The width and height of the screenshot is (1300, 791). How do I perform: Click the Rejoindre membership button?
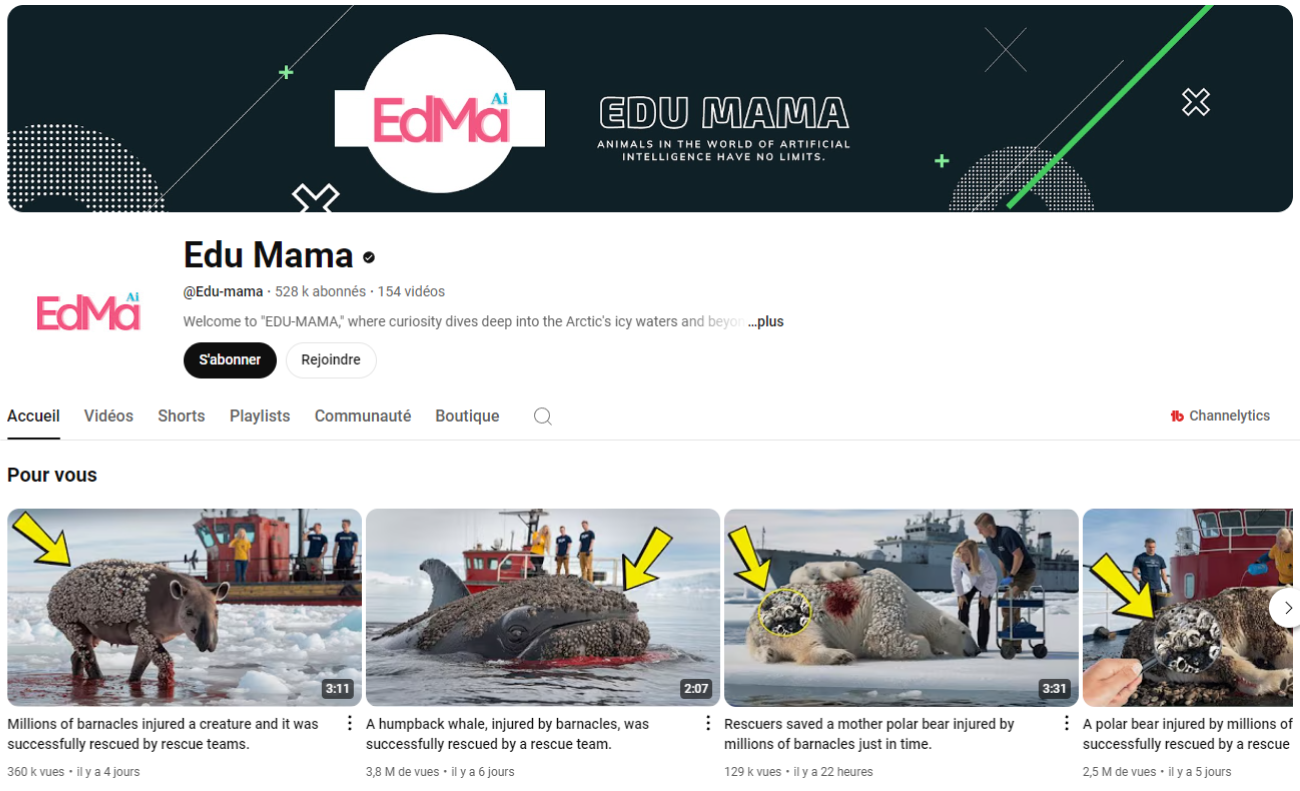pyautogui.click(x=331, y=360)
